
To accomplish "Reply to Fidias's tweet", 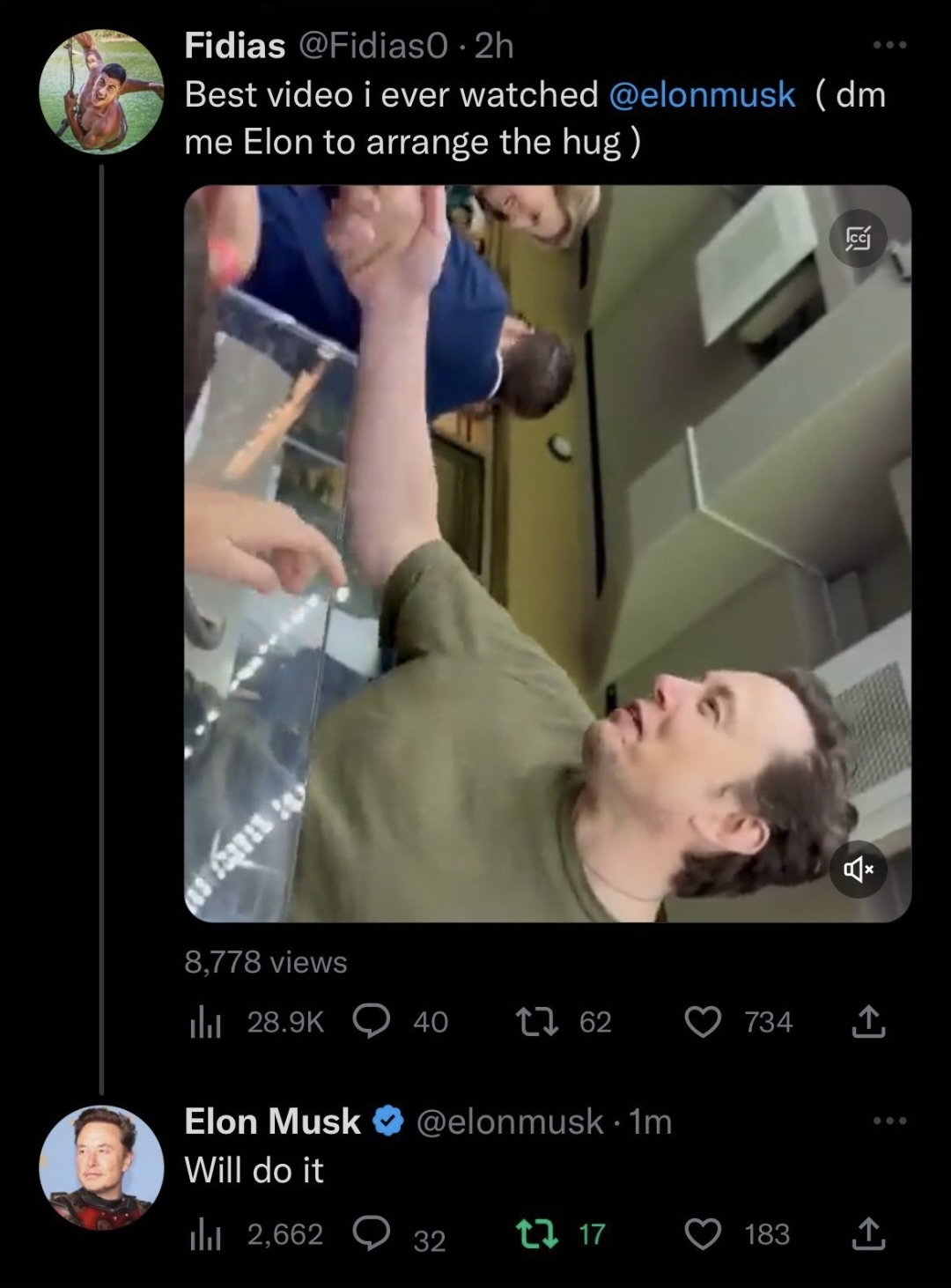I will click(x=372, y=1021).
